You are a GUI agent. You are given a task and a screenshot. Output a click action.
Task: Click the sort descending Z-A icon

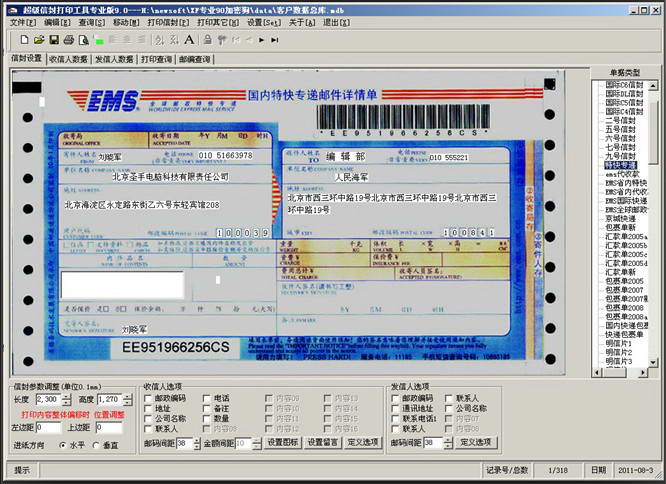click(174, 40)
